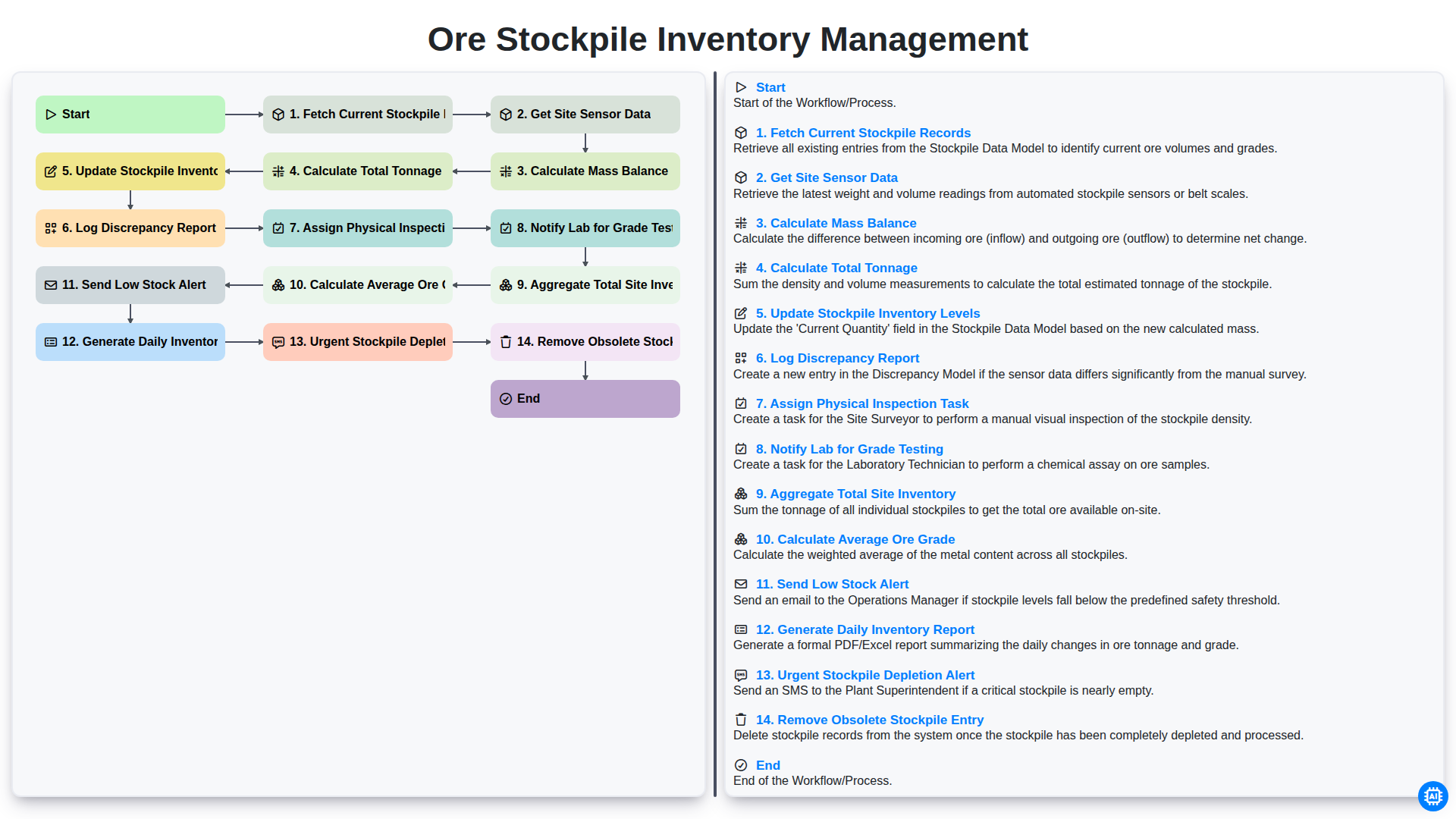Select the green Start flowchart node
This screenshot has height=819, width=1456.
click(130, 115)
